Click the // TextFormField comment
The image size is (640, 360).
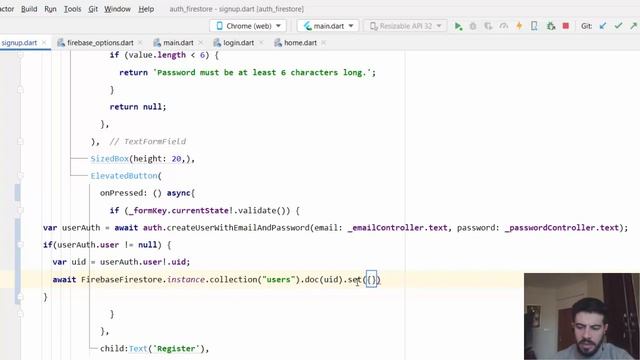148,142
